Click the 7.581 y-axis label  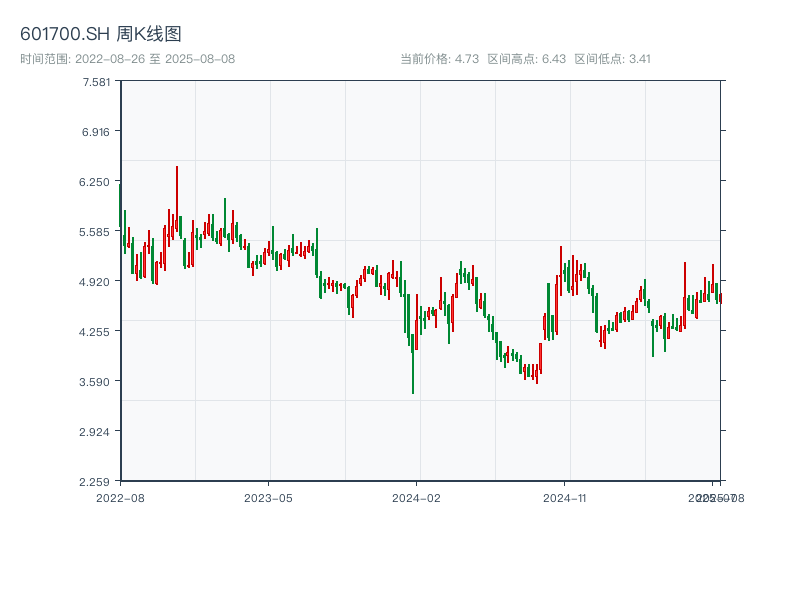pyautogui.click(x=97, y=82)
